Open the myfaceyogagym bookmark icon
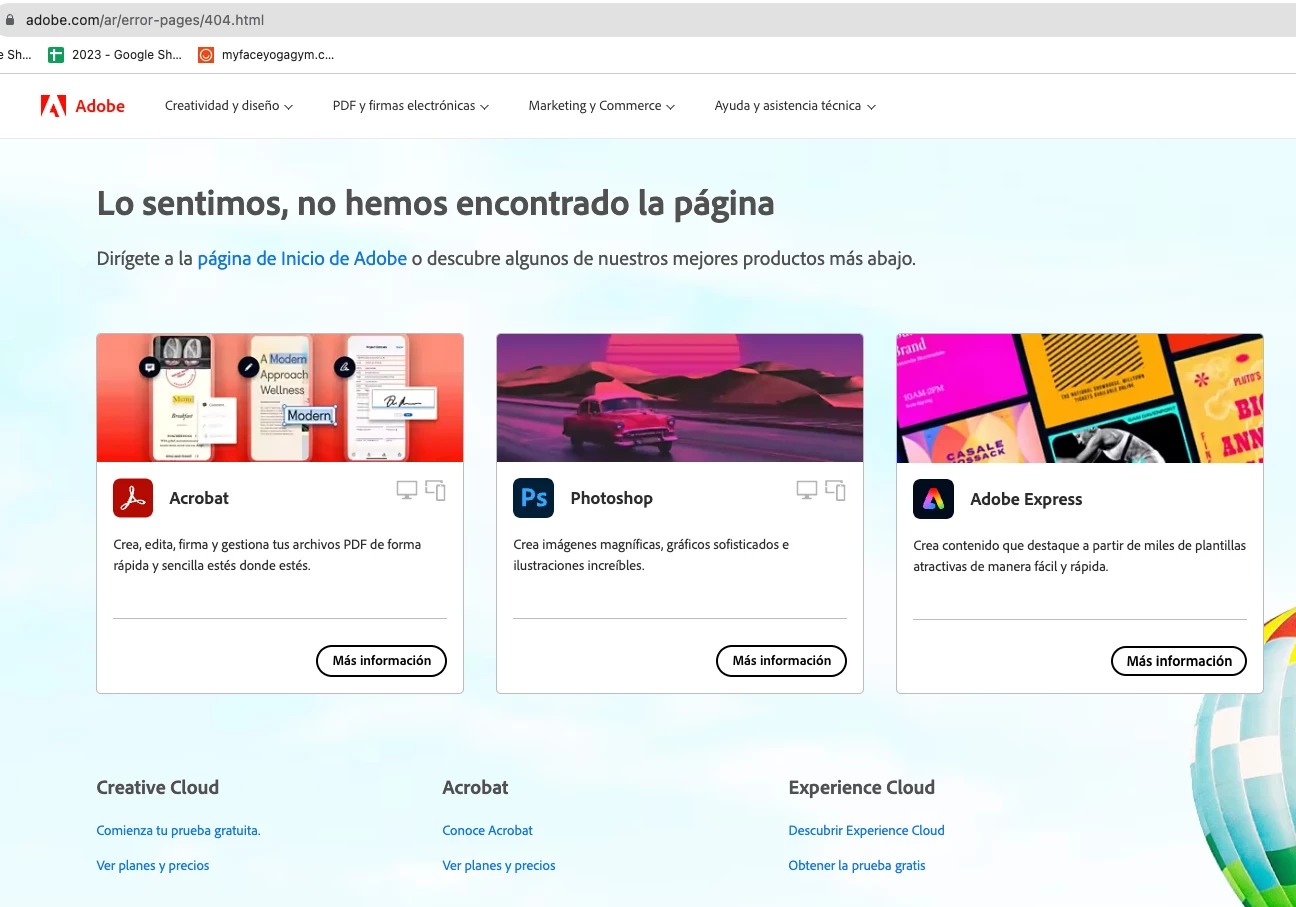This screenshot has width=1296, height=907. tap(206, 55)
